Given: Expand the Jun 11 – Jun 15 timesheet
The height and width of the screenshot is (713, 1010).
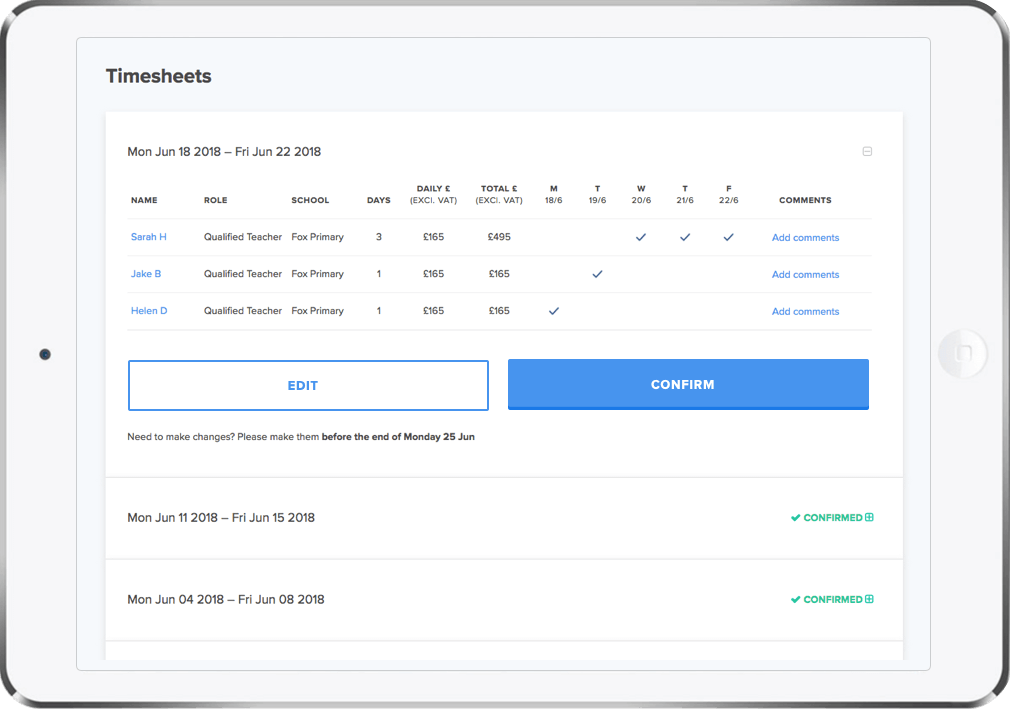Looking at the screenshot, I should 869,517.
